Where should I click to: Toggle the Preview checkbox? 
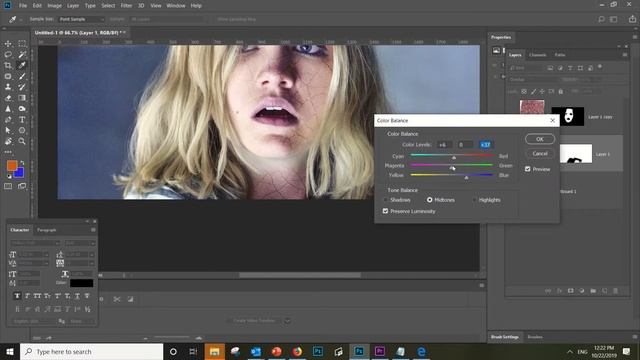[528, 169]
